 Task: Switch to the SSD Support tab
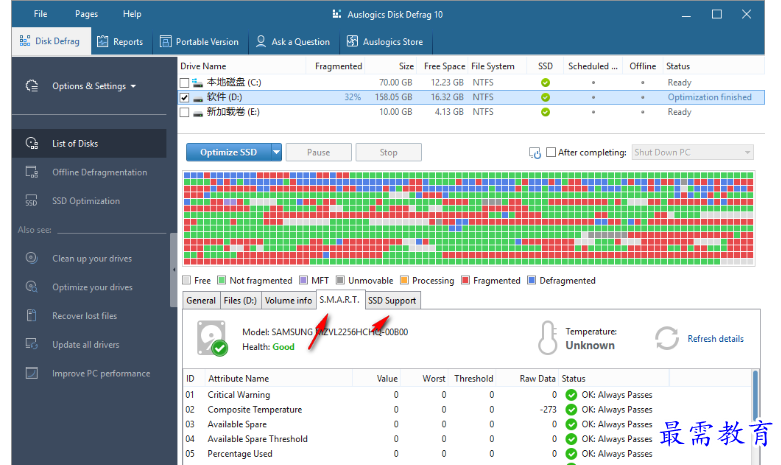click(392, 301)
